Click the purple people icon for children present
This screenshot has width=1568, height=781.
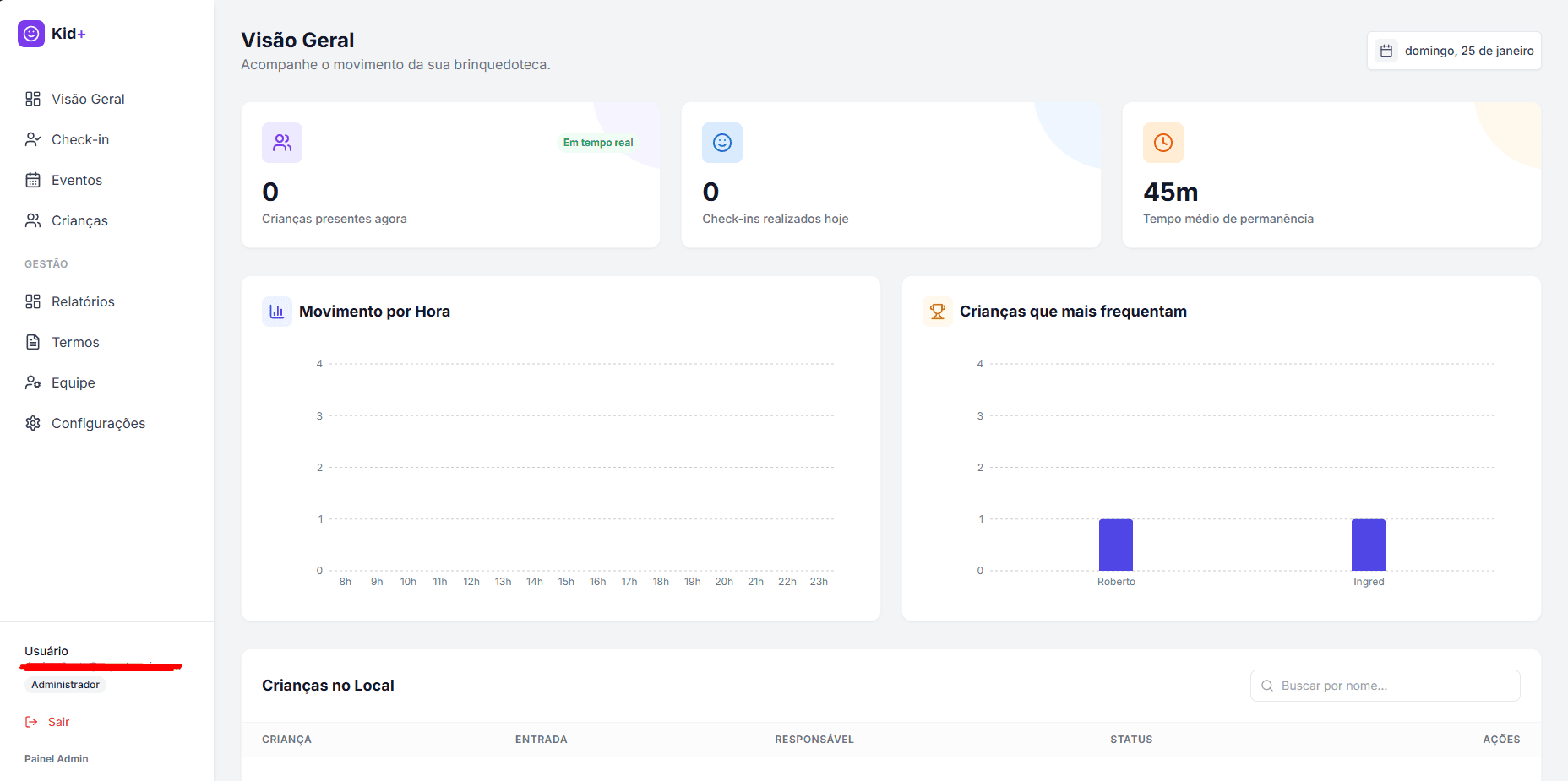pos(282,143)
